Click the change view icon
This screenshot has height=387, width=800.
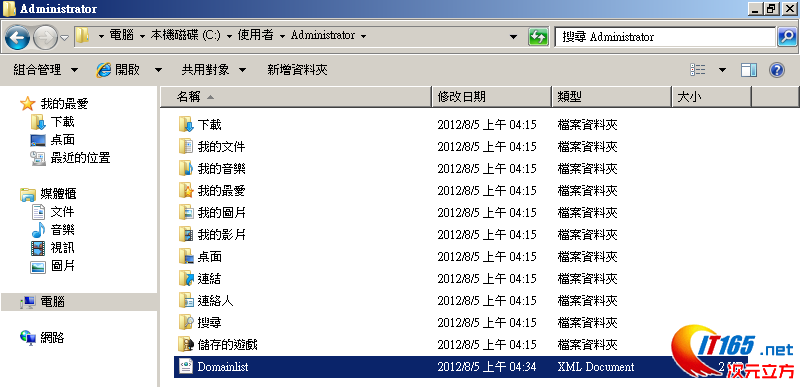click(x=697, y=70)
